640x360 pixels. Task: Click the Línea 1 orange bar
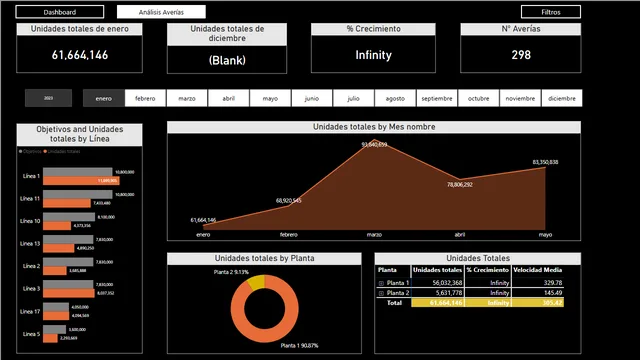pos(81,180)
